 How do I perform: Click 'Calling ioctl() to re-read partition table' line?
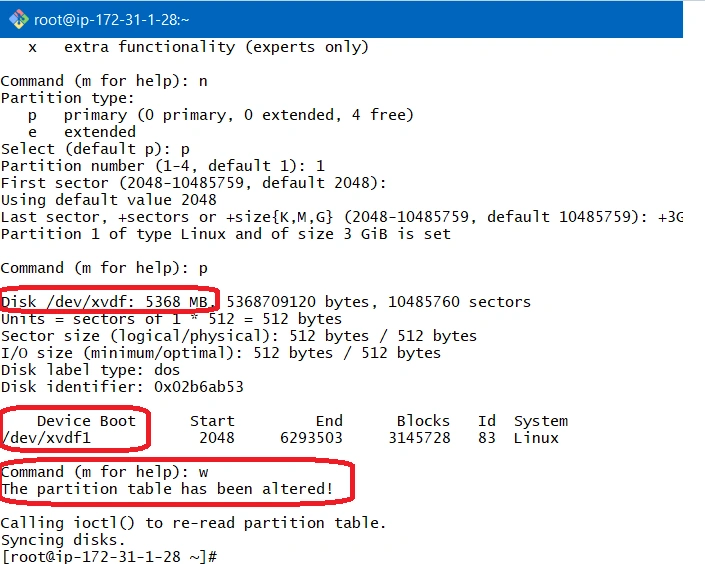[193, 523]
